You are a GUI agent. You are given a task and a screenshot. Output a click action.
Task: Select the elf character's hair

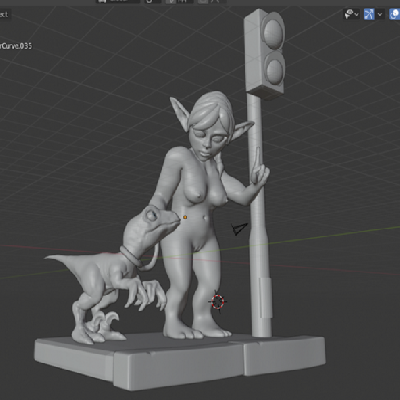(212, 108)
